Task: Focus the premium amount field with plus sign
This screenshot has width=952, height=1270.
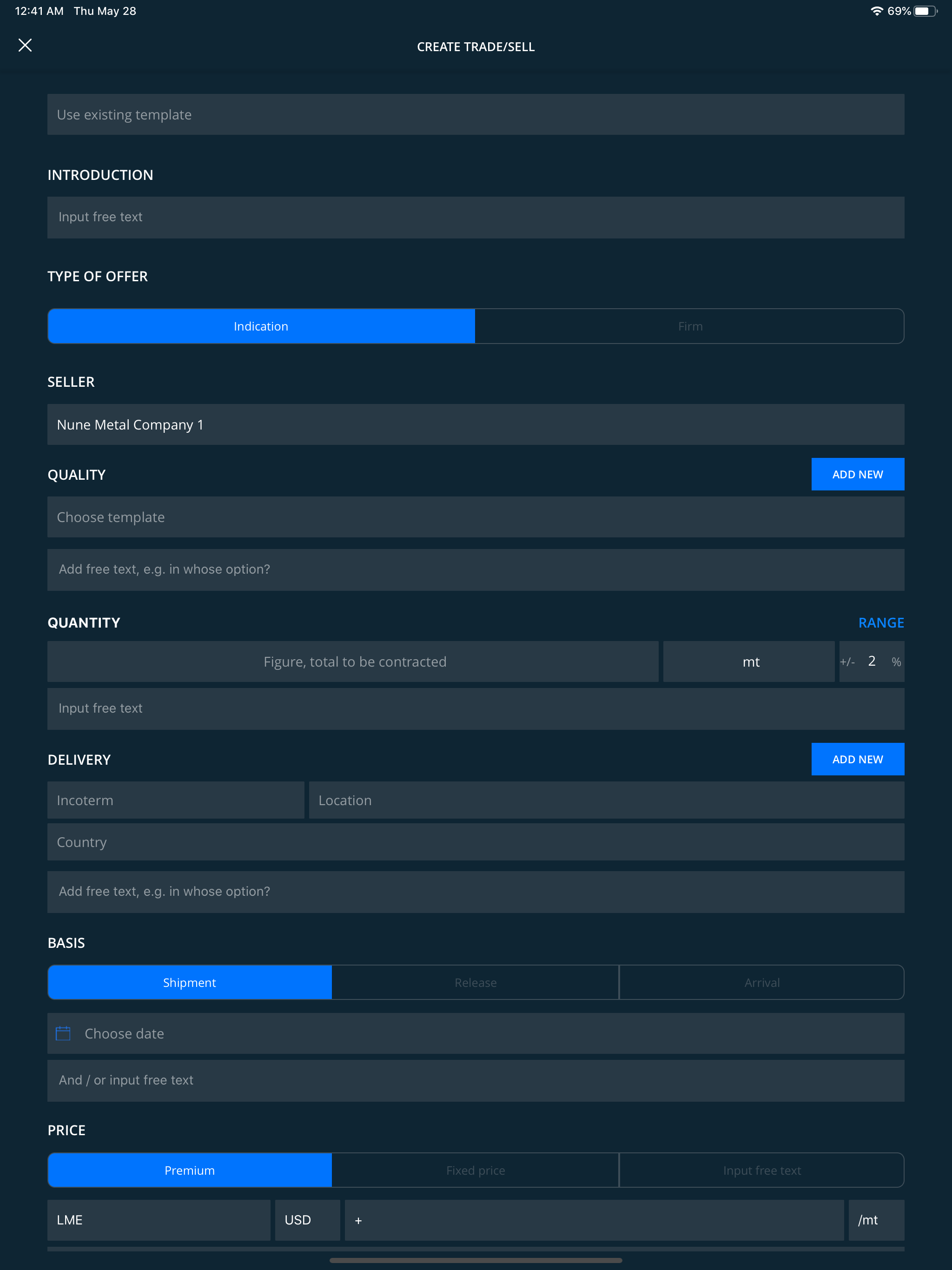Action: coord(594,1220)
